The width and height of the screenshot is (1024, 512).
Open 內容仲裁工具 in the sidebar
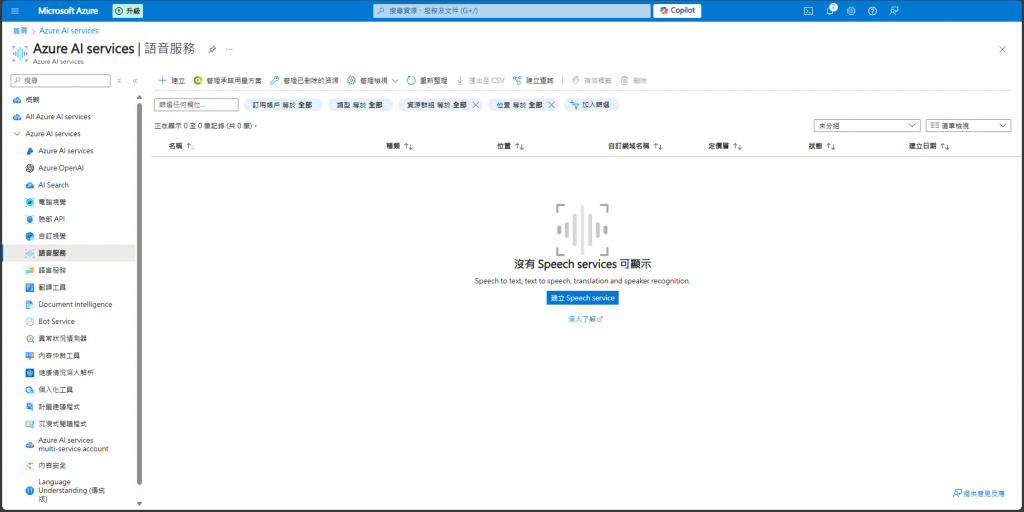(x=59, y=355)
